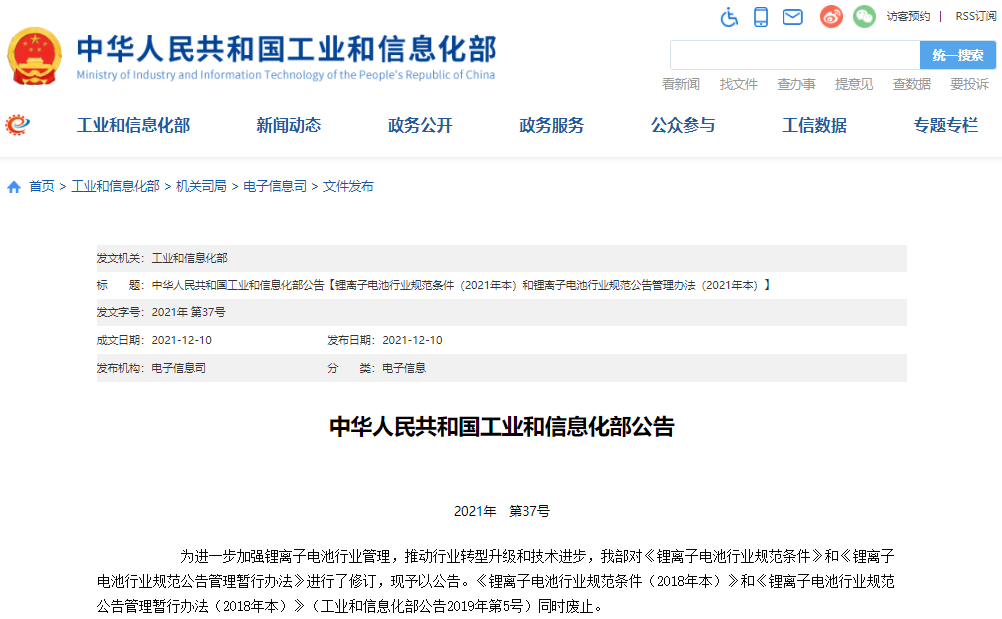Click the 统一搜索 search button
This screenshot has width=1002, height=619.
960,54
